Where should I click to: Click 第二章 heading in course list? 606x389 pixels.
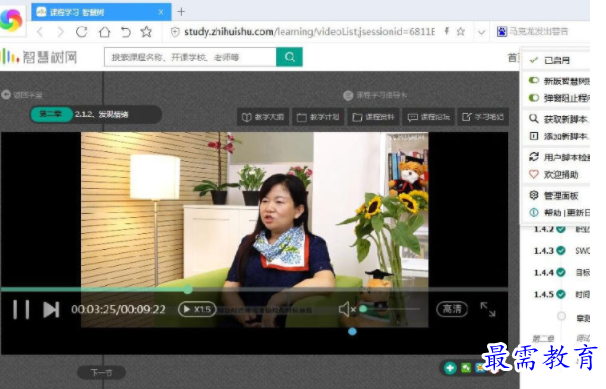(x=543, y=339)
